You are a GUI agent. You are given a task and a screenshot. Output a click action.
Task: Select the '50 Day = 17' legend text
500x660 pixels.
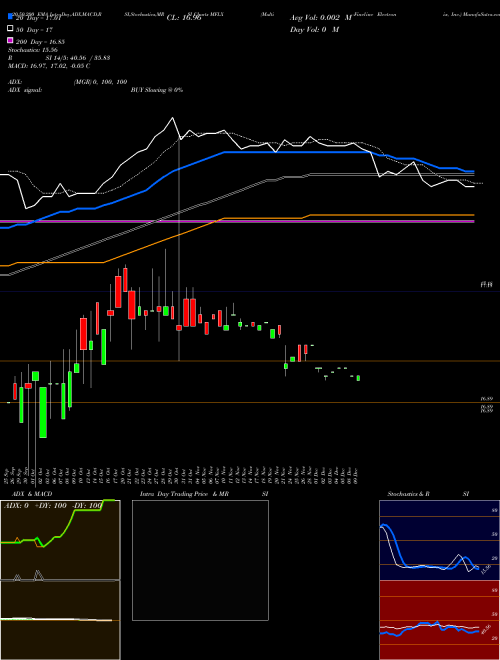pyautogui.click(x=35, y=29)
